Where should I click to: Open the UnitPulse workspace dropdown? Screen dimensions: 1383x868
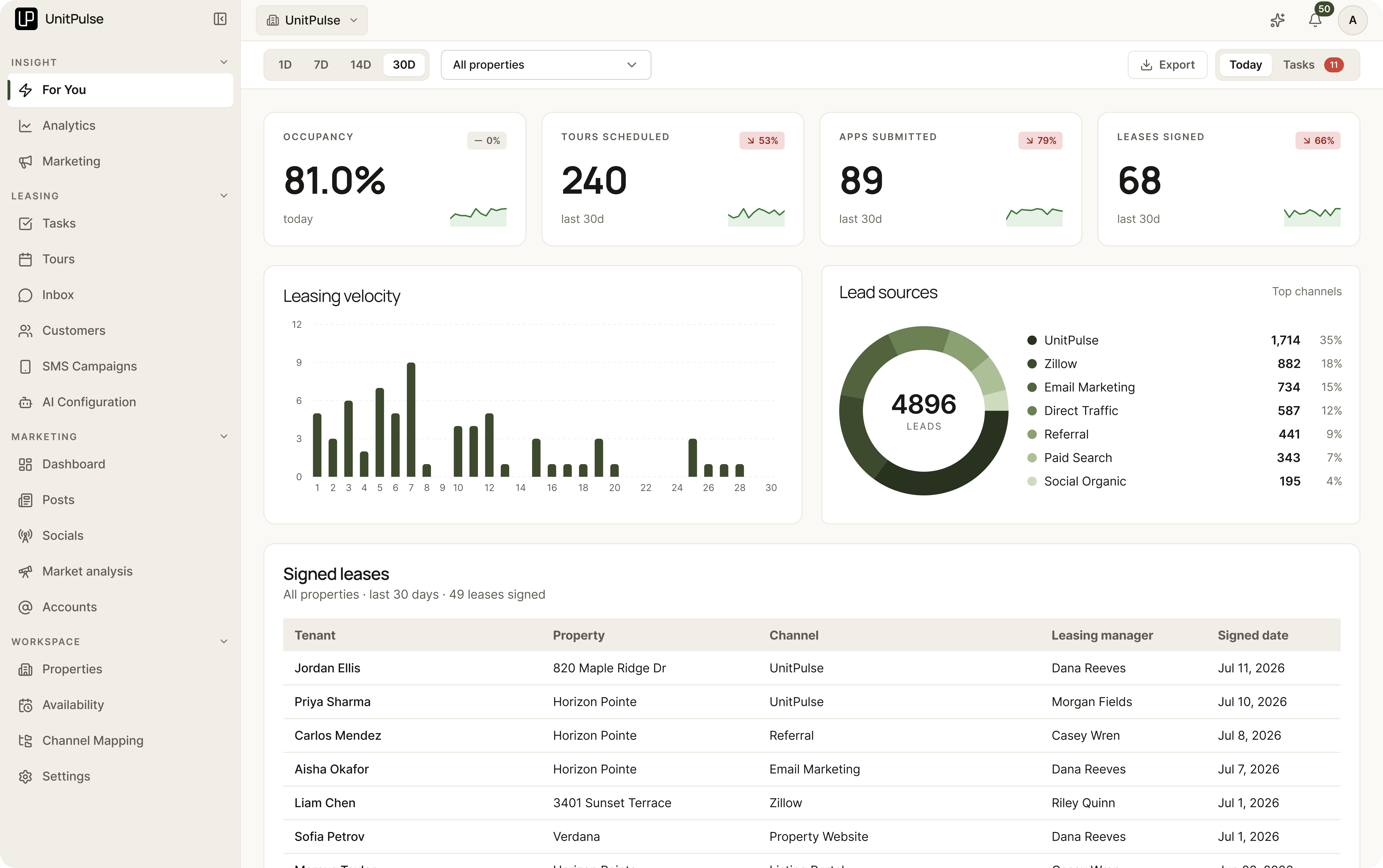click(x=312, y=20)
